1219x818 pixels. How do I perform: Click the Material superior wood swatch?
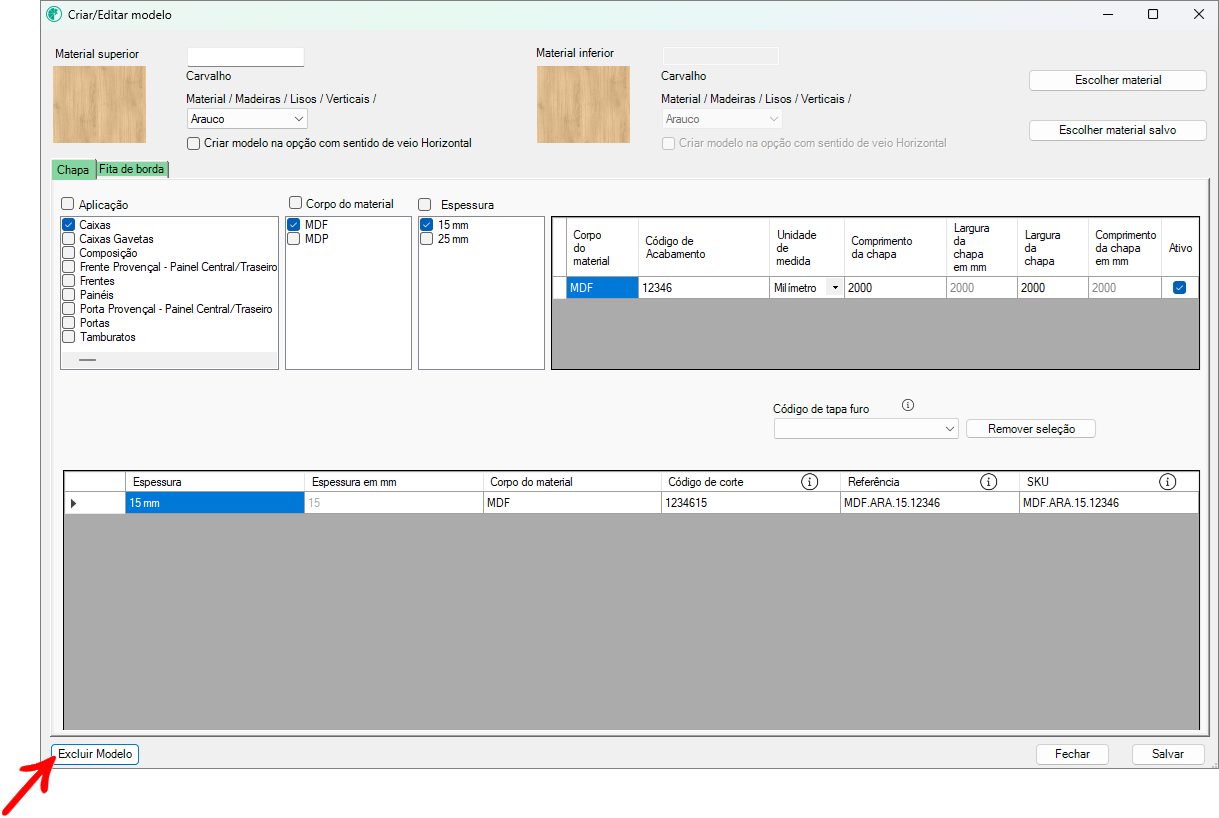(100, 105)
